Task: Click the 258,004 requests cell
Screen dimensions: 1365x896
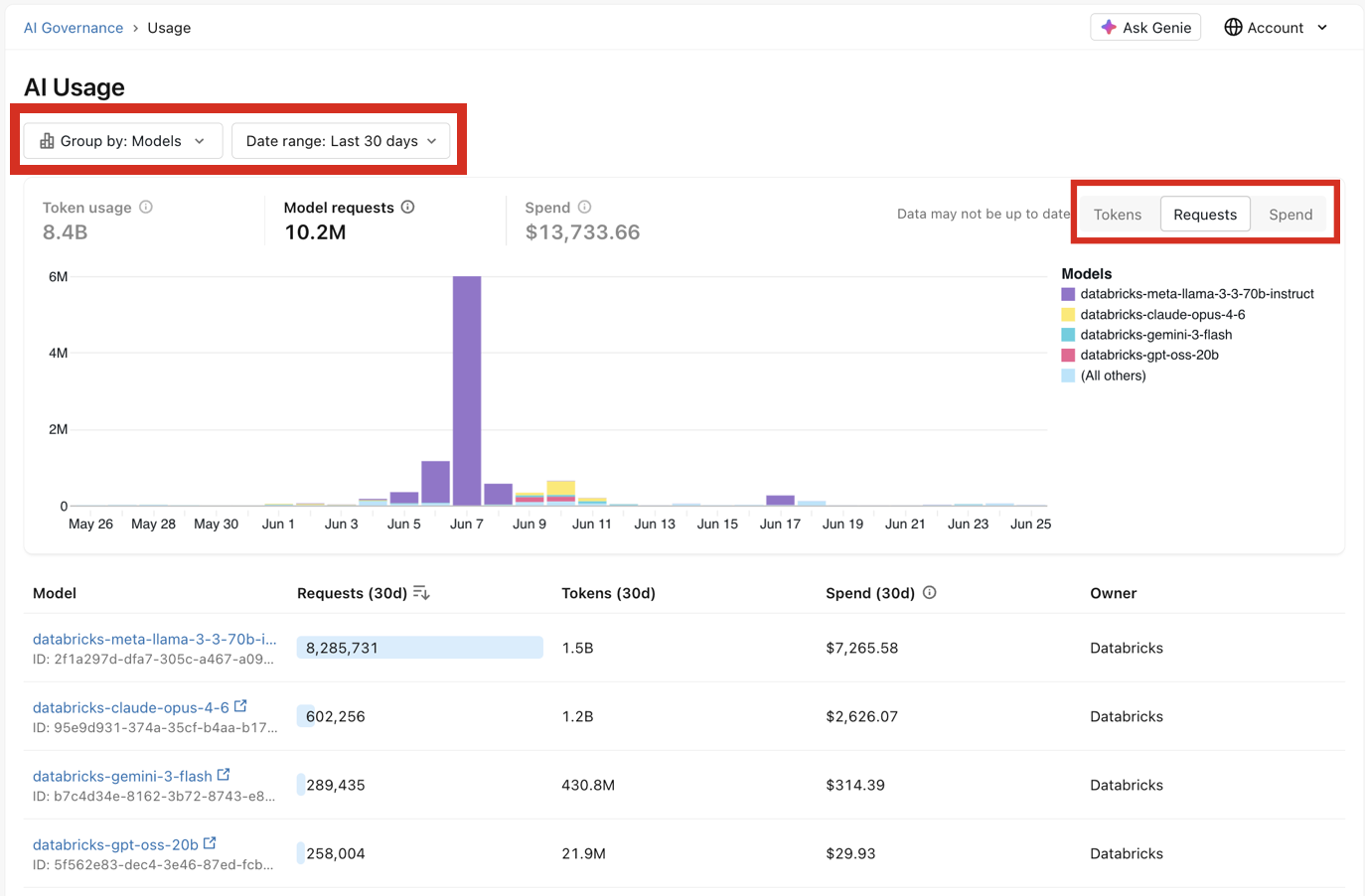Action: pyautogui.click(x=336, y=853)
